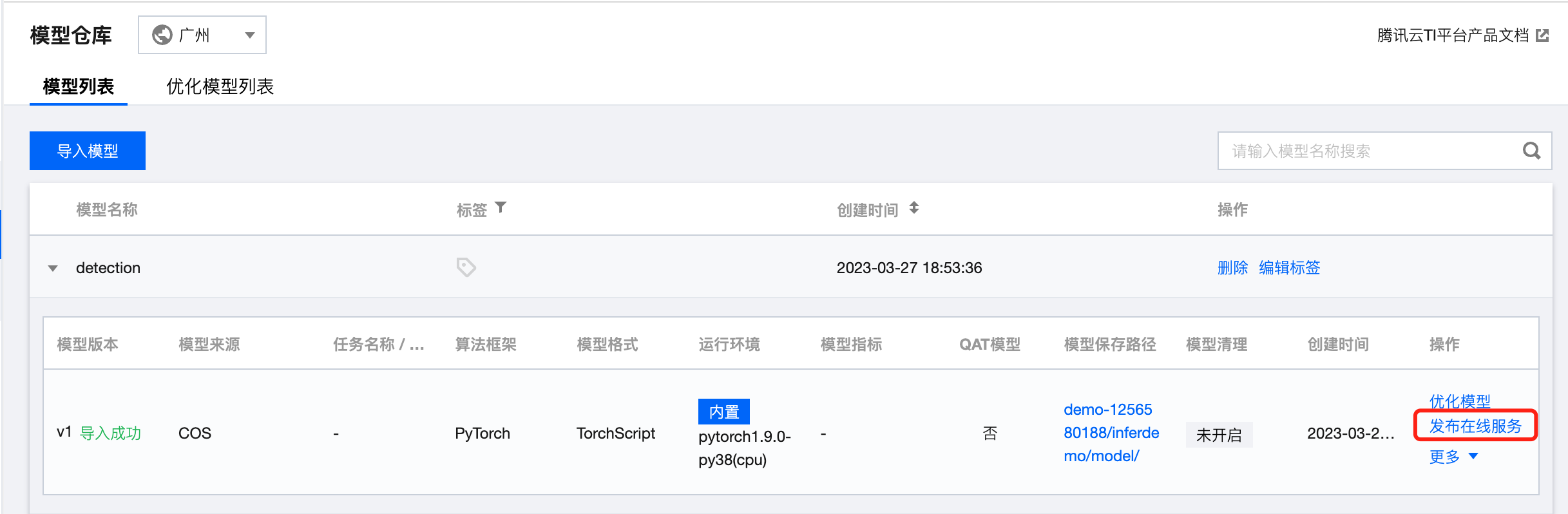
Task: Select the 模型列表 tab
Action: click(79, 86)
